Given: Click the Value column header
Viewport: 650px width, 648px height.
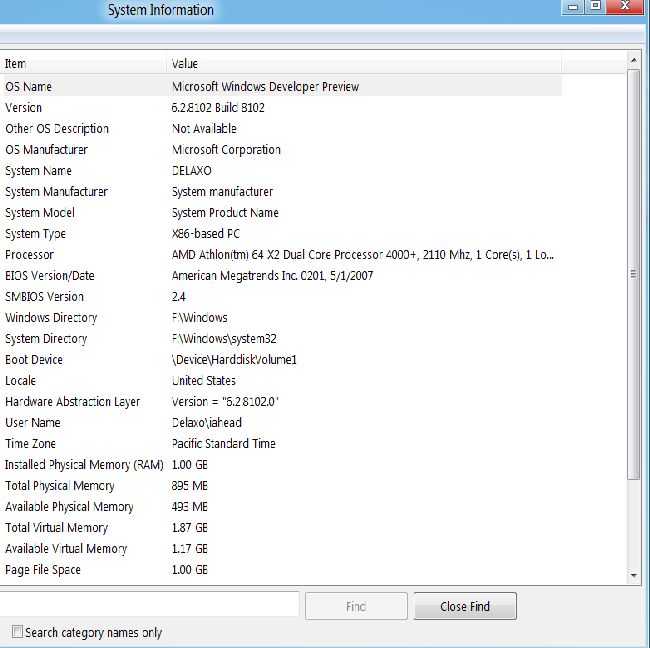Looking at the screenshot, I should click(x=364, y=63).
